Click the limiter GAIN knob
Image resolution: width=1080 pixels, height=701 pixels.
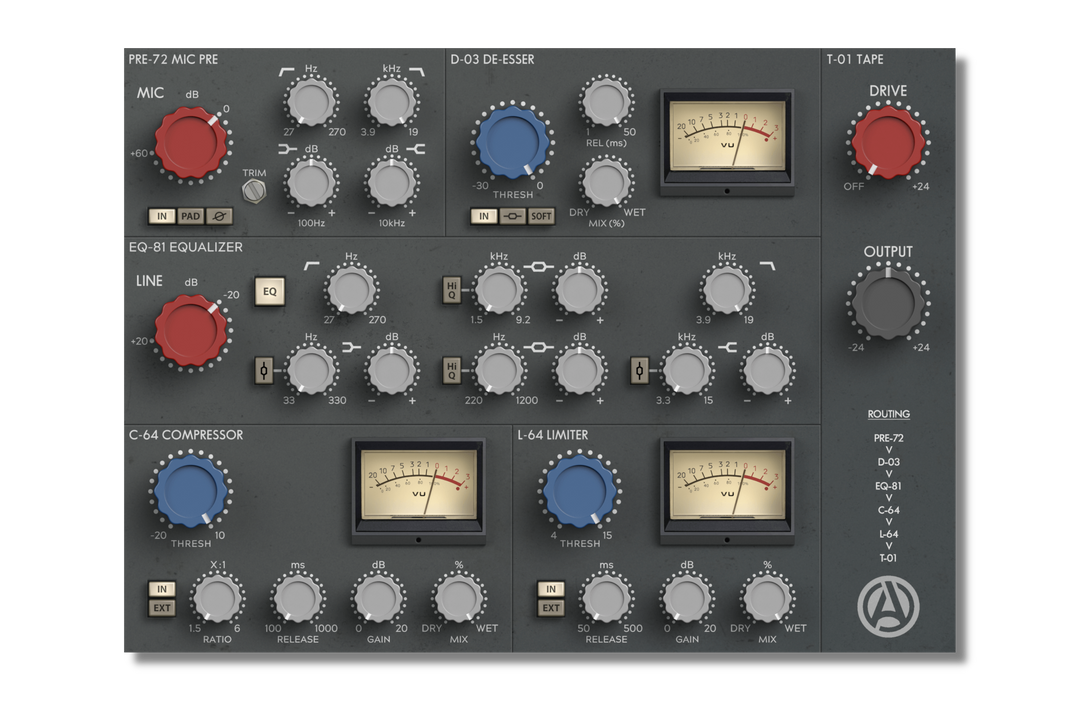pyautogui.click(x=687, y=598)
